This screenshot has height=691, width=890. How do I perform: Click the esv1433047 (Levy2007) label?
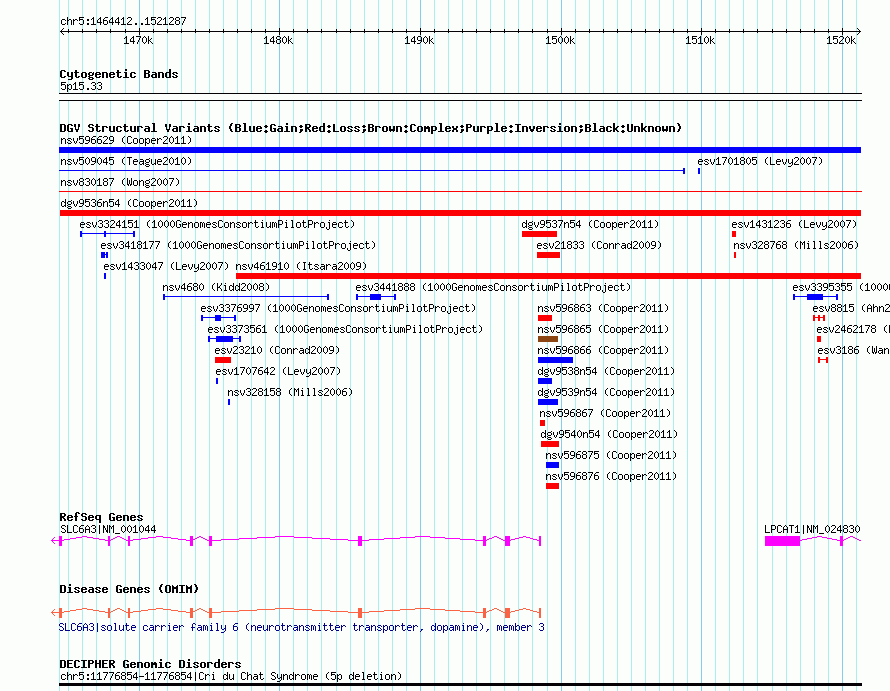click(x=166, y=266)
